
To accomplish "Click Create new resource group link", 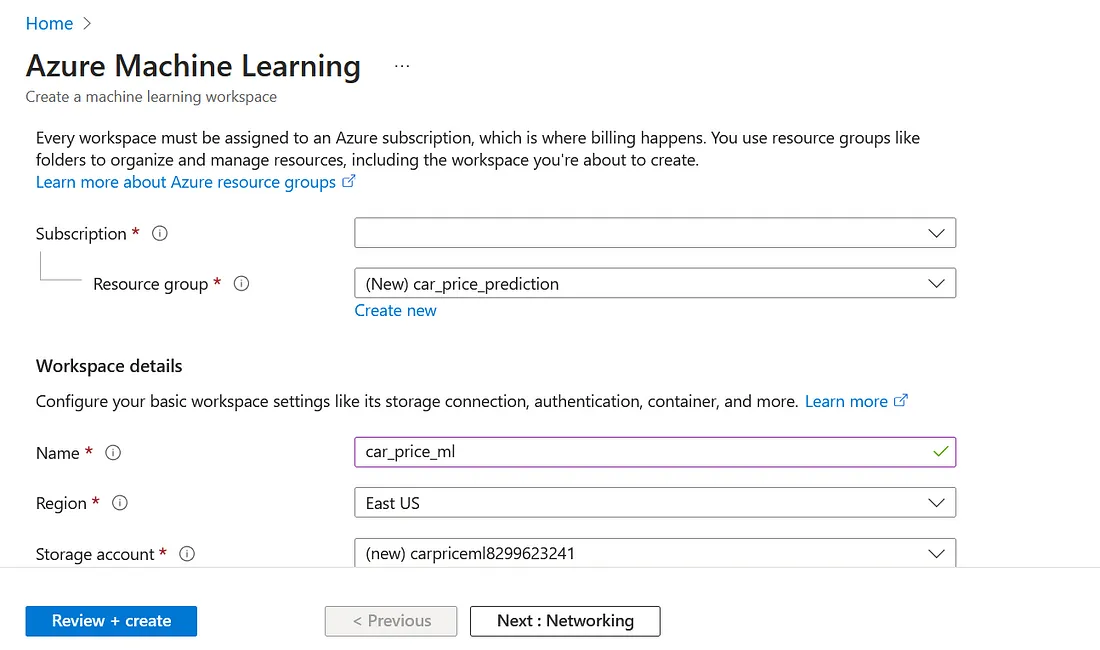I will click(x=395, y=311).
